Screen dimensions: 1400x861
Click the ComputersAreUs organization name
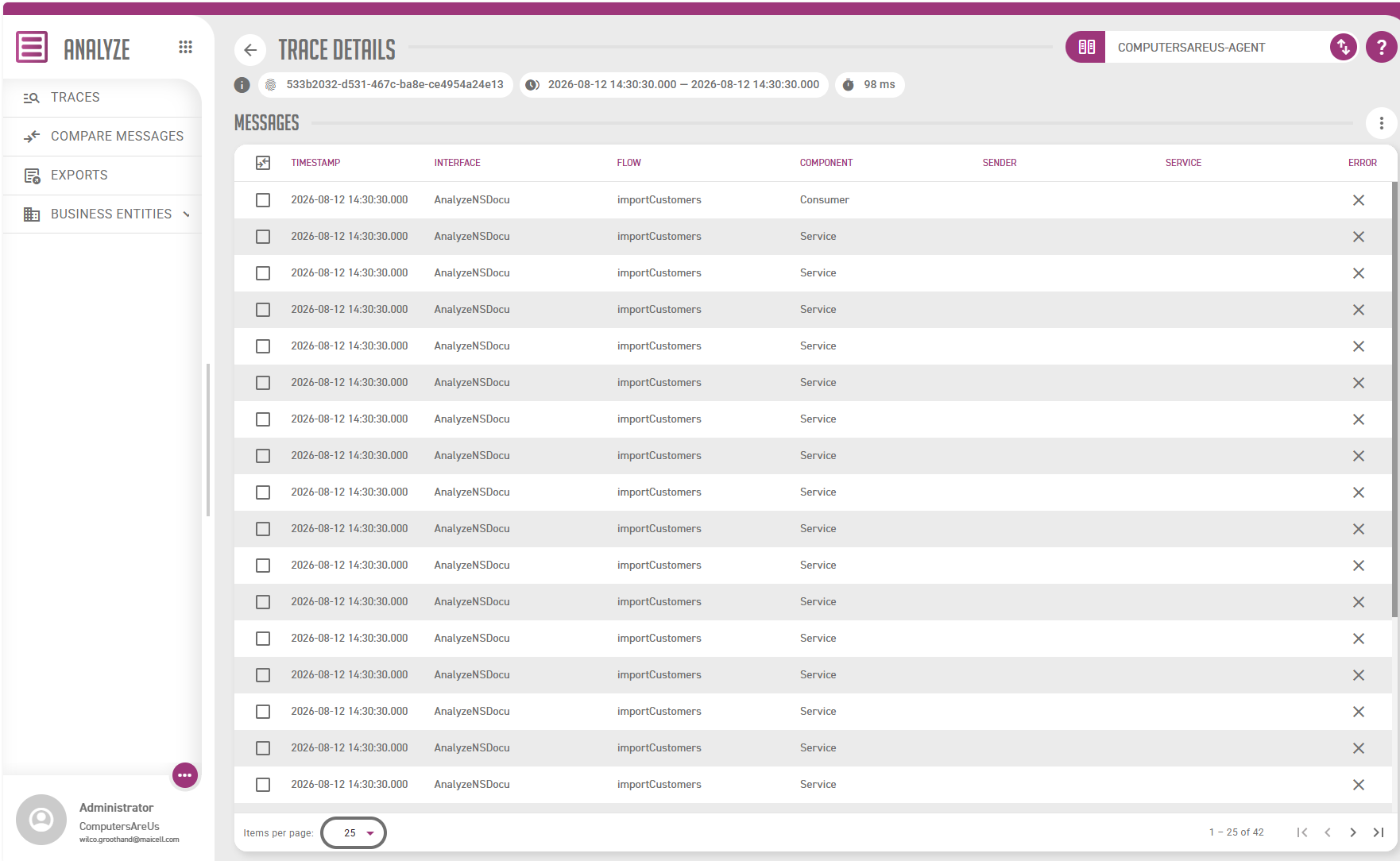coord(119,827)
